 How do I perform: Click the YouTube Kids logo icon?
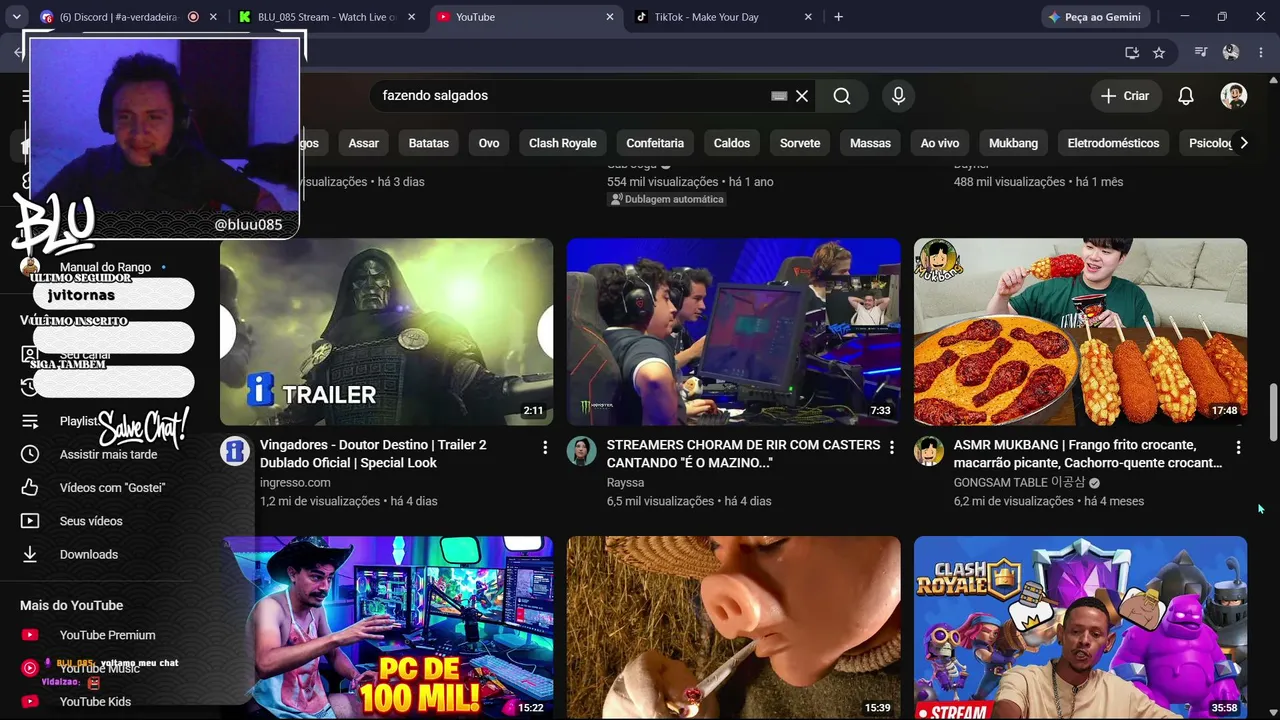click(30, 702)
